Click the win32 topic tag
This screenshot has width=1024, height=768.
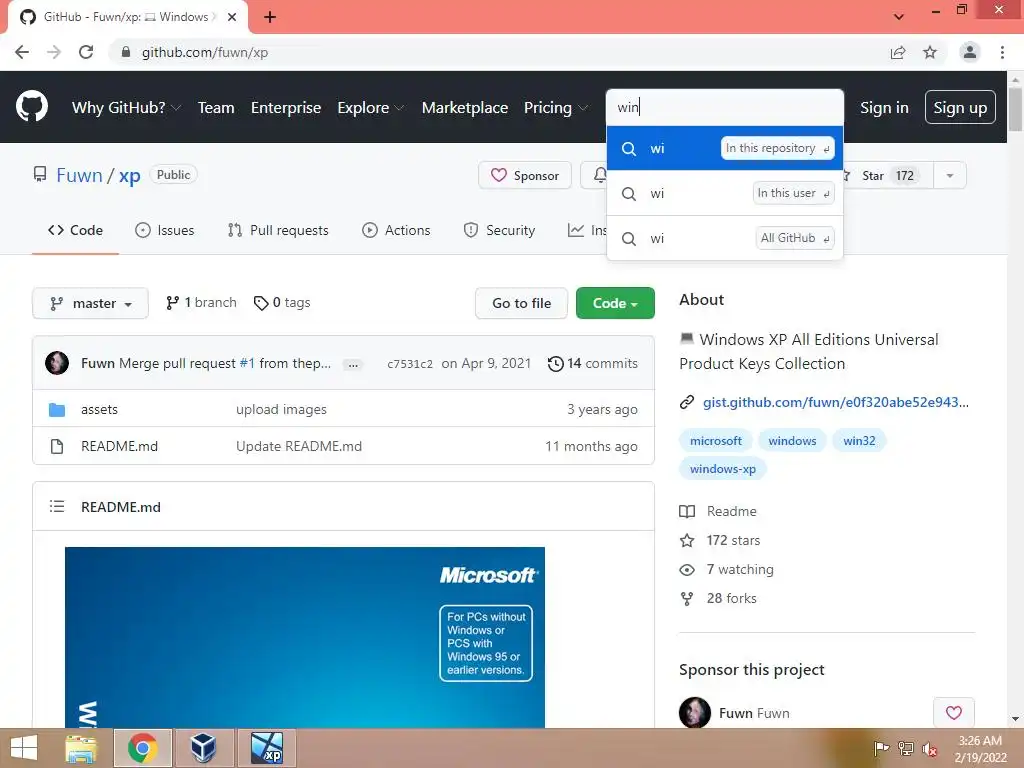[859, 441]
